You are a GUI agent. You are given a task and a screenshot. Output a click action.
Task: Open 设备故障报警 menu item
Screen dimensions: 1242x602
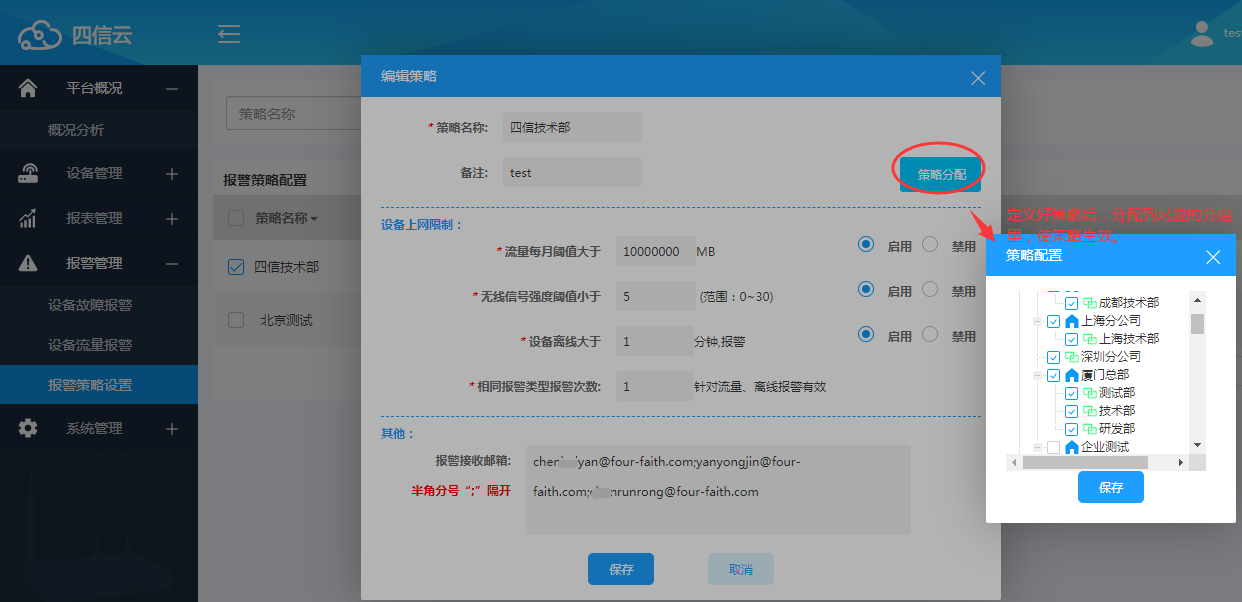(x=90, y=305)
